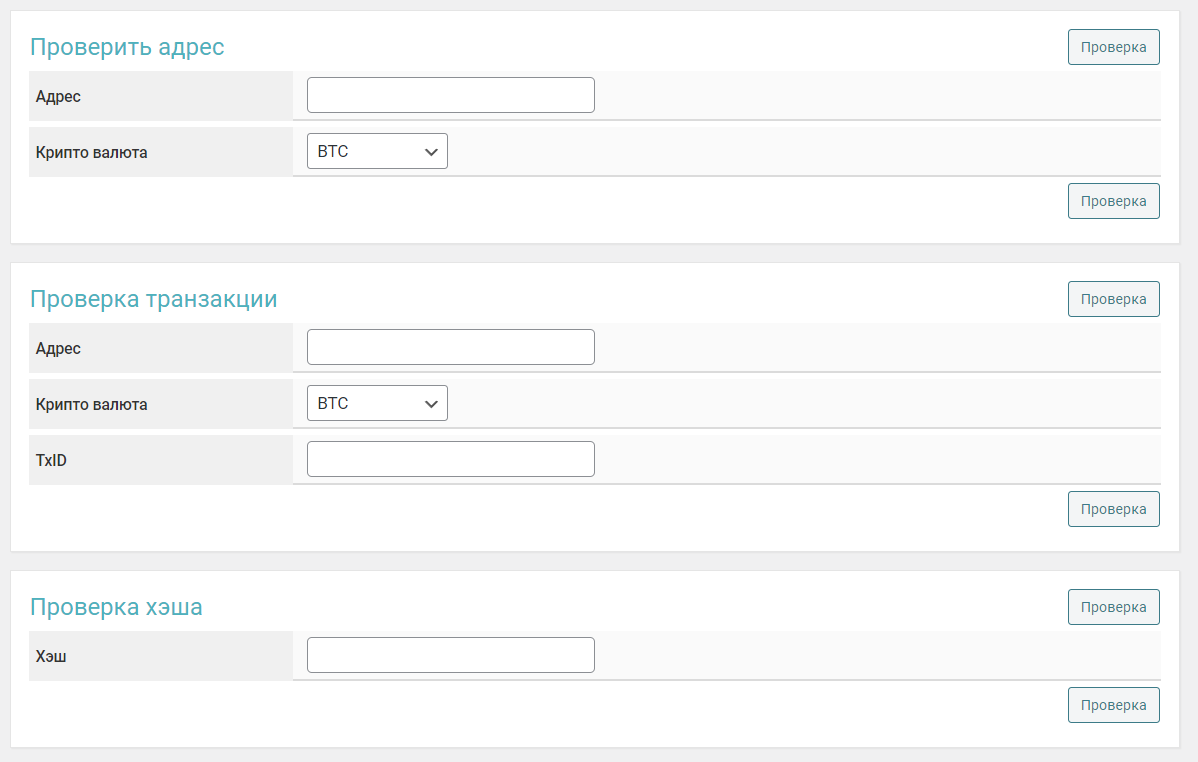Screen dimensions: 1198x762
Task: Click the Проверка button beside the Проверить адрес heading
Action: click(x=1113, y=47)
